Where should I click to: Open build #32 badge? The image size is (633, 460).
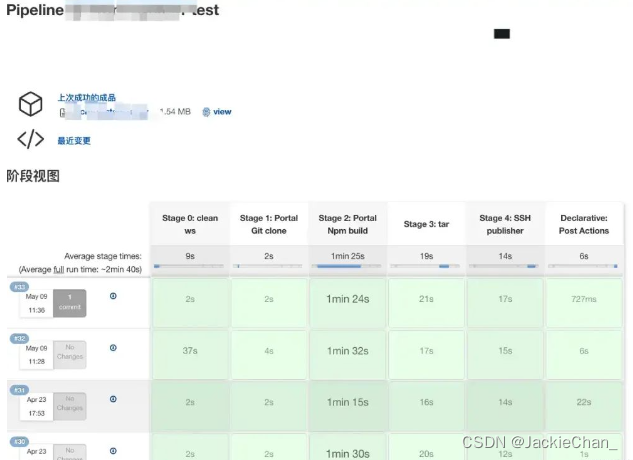[19, 338]
